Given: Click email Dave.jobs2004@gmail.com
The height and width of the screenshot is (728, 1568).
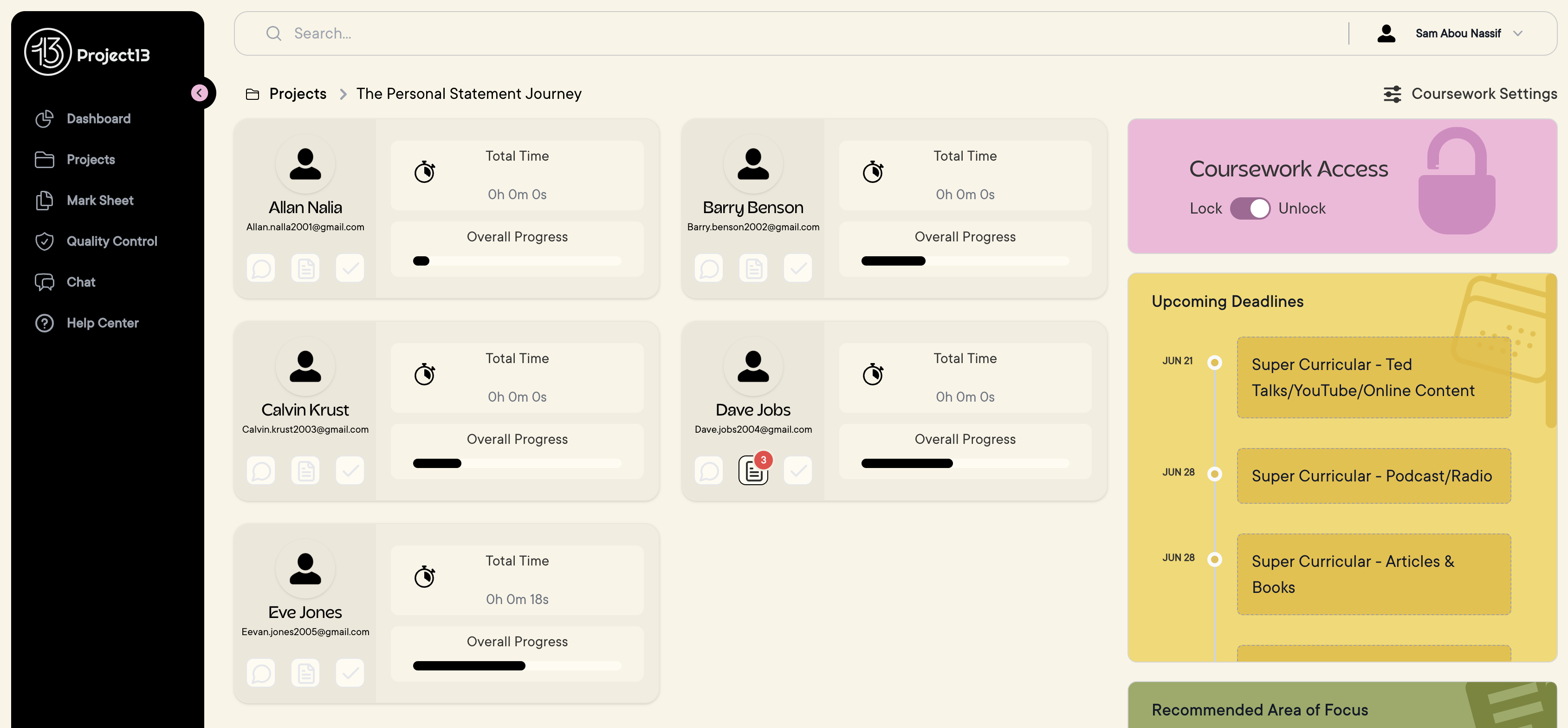Looking at the screenshot, I should [x=753, y=430].
